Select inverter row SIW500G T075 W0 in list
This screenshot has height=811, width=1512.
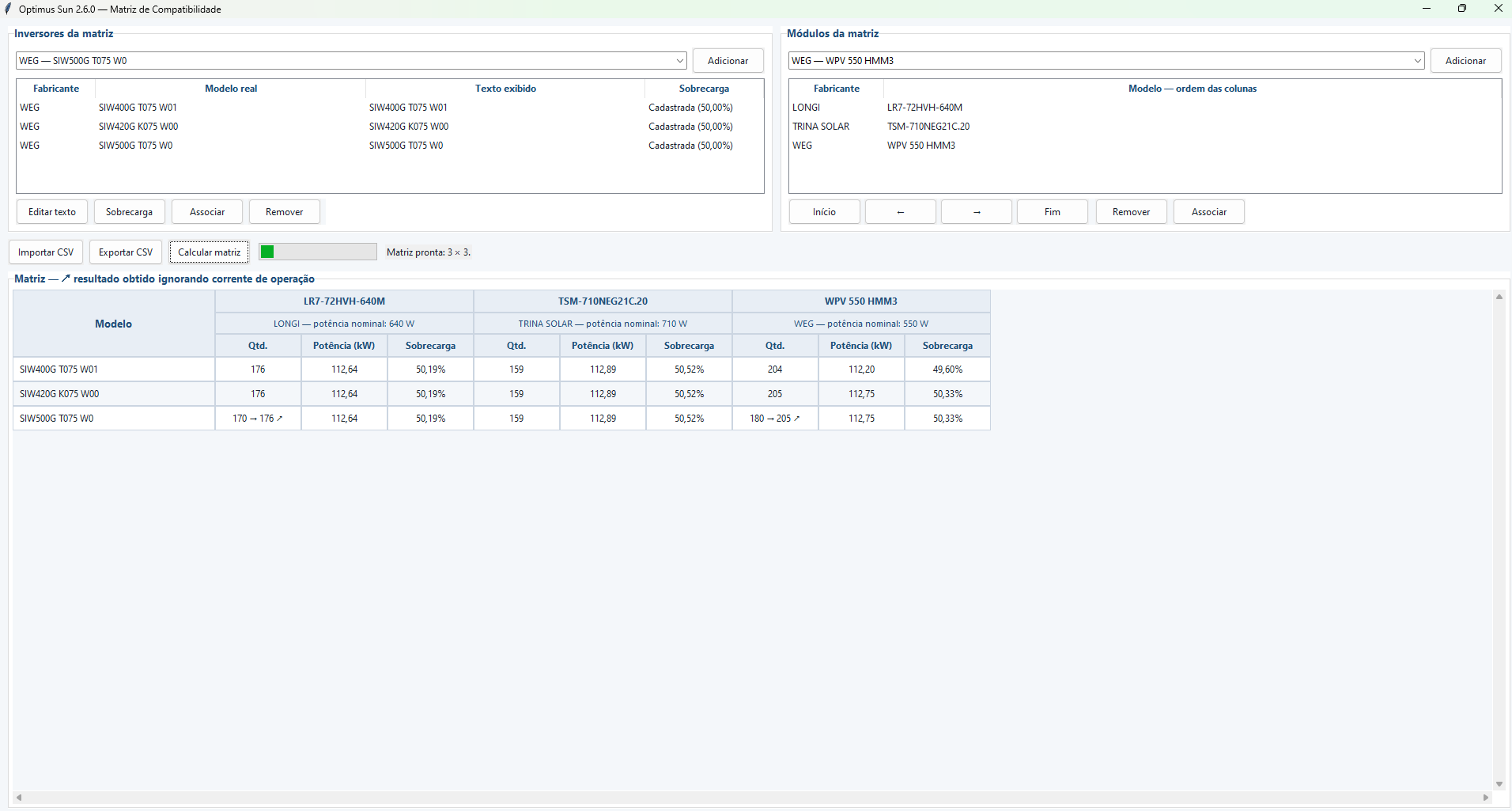coord(390,146)
